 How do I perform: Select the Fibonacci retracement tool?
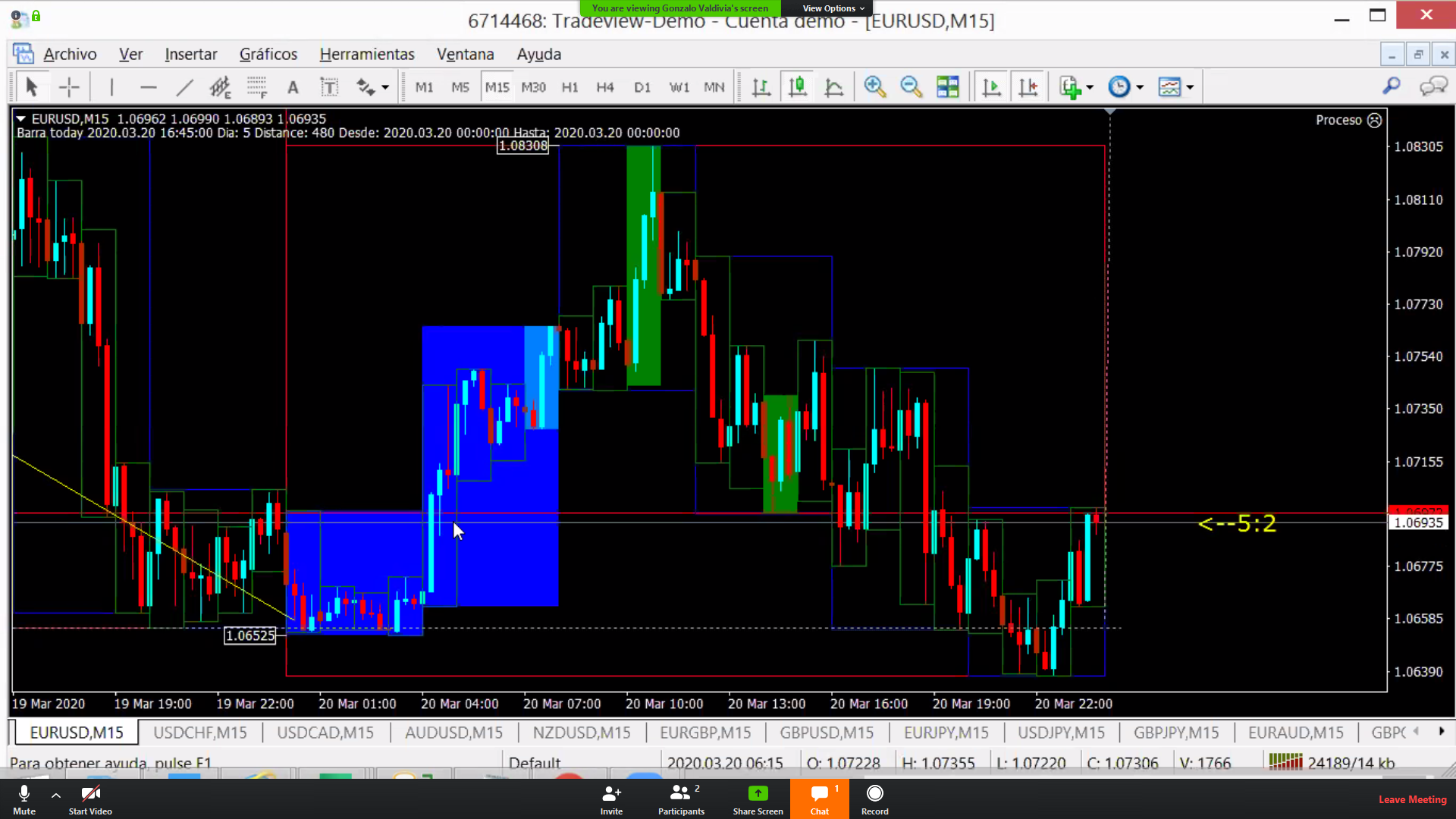pyautogui.click(x=257, y=87)
